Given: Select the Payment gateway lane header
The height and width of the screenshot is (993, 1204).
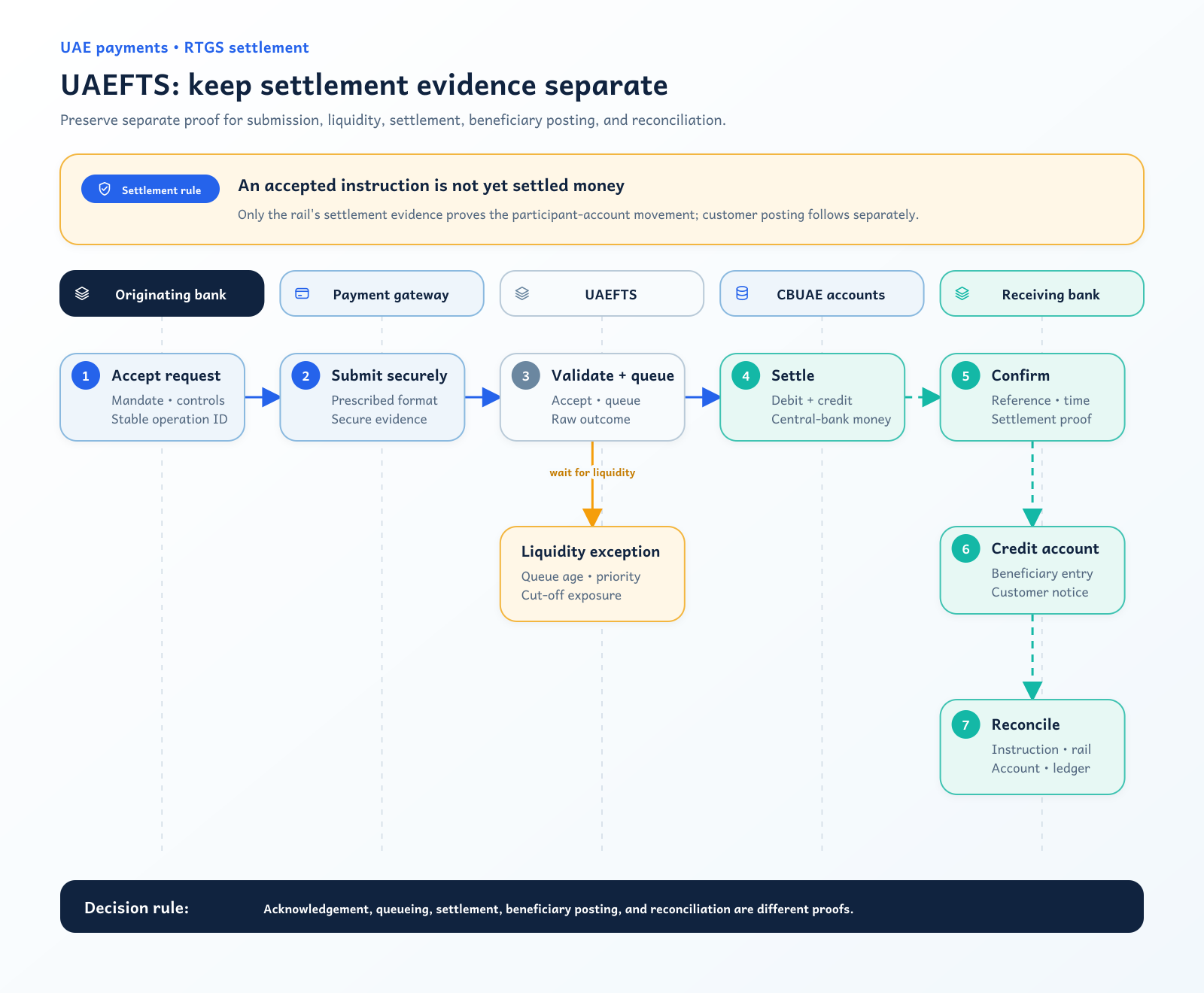Looking at the screenshot, I should [382, 293].
